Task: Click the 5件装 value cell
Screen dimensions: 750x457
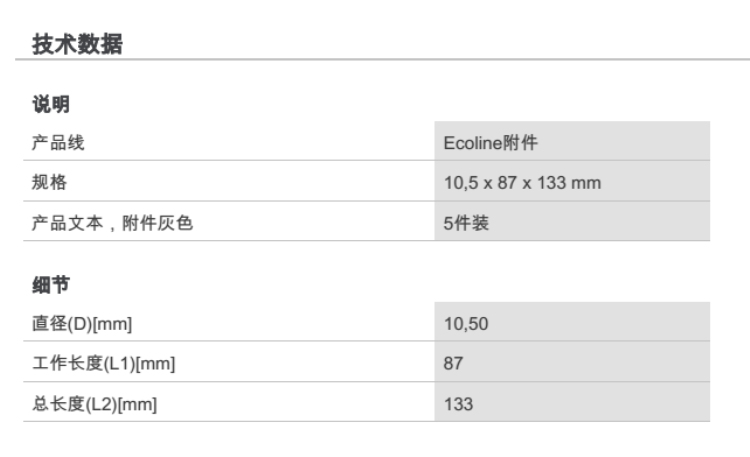Action: tap(466, 224)
